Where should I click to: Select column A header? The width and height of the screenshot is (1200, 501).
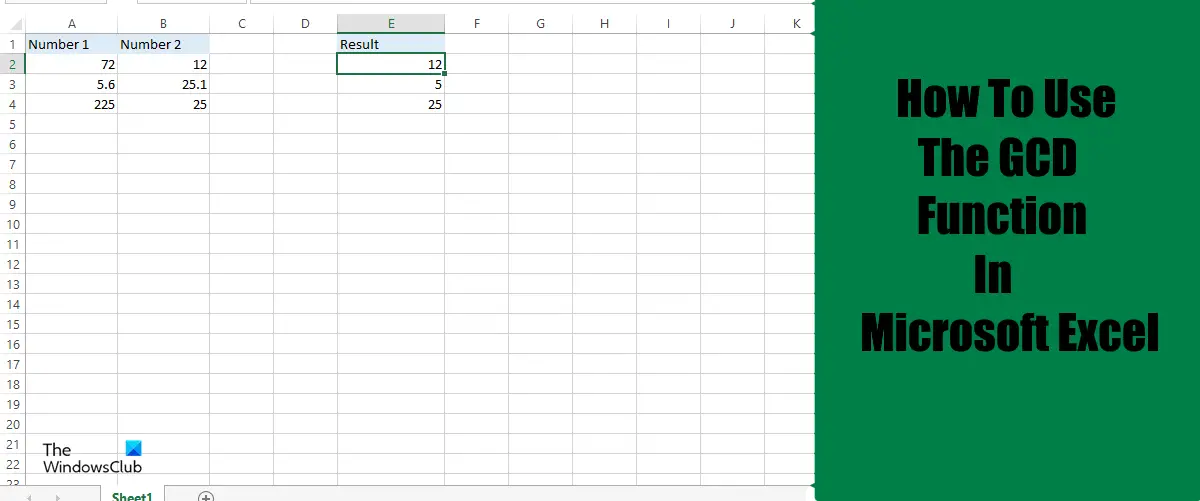point(72,23)
